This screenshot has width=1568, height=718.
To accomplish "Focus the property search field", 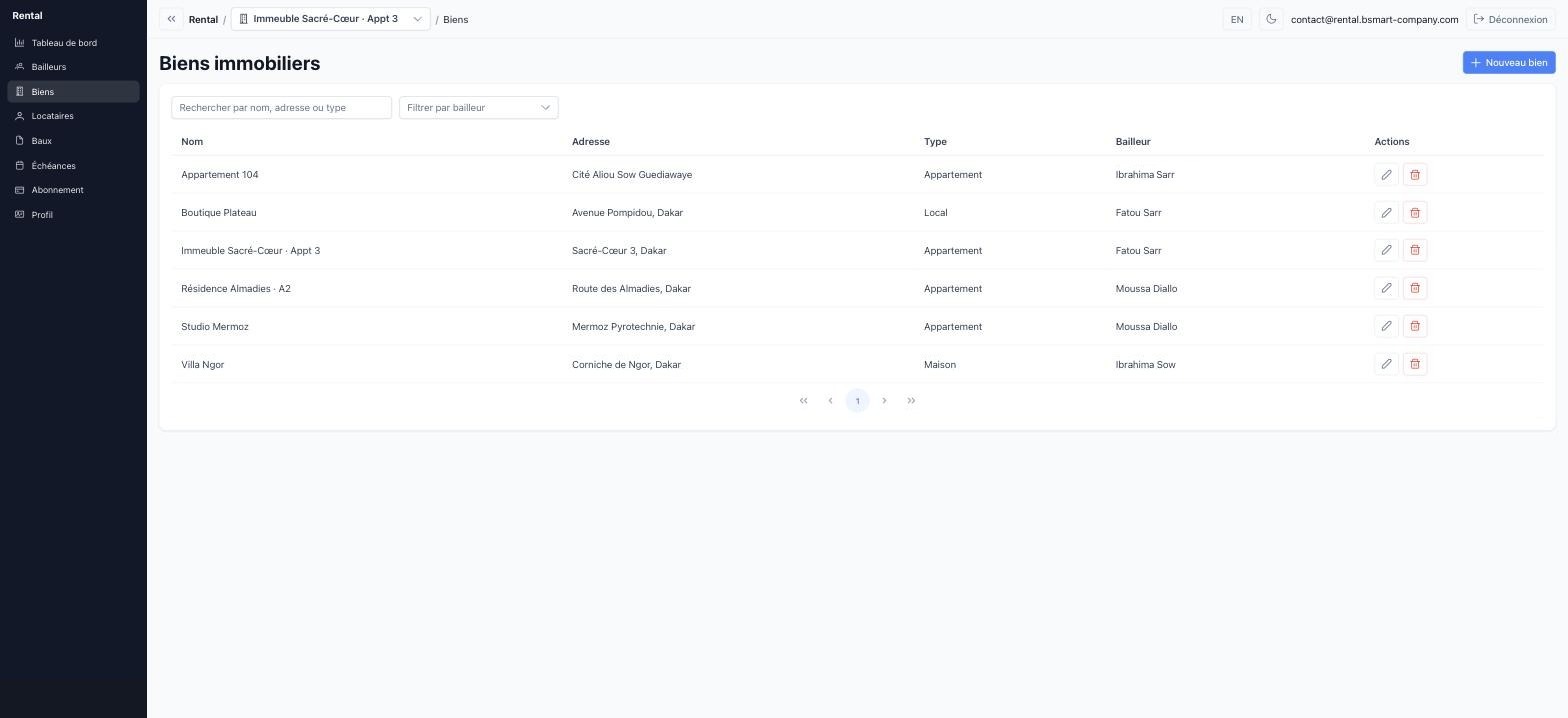I will pyautogui.click(x=281, y=108).
